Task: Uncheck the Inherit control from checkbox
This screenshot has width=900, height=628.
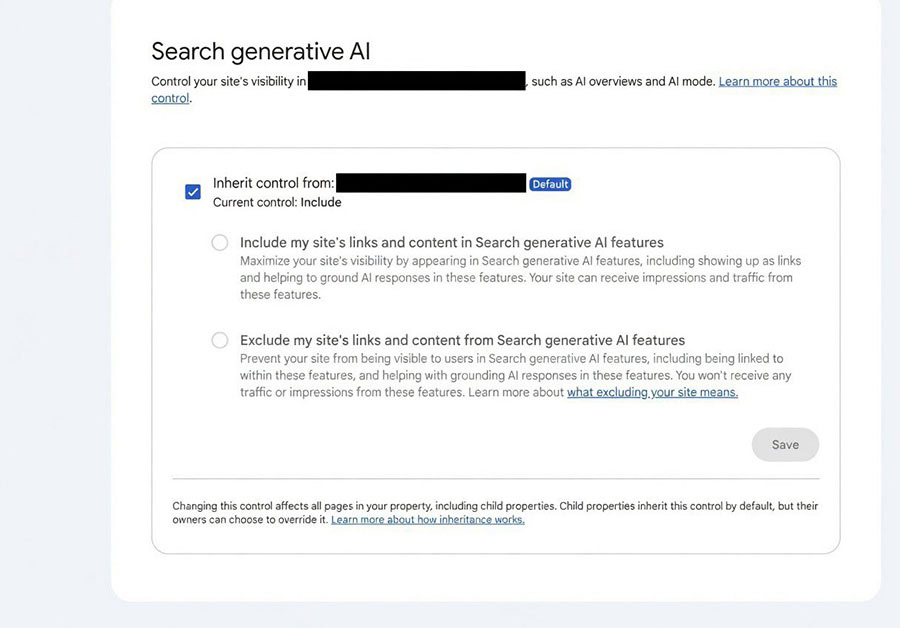Action: pyautogui.click(x=193, y=192)
